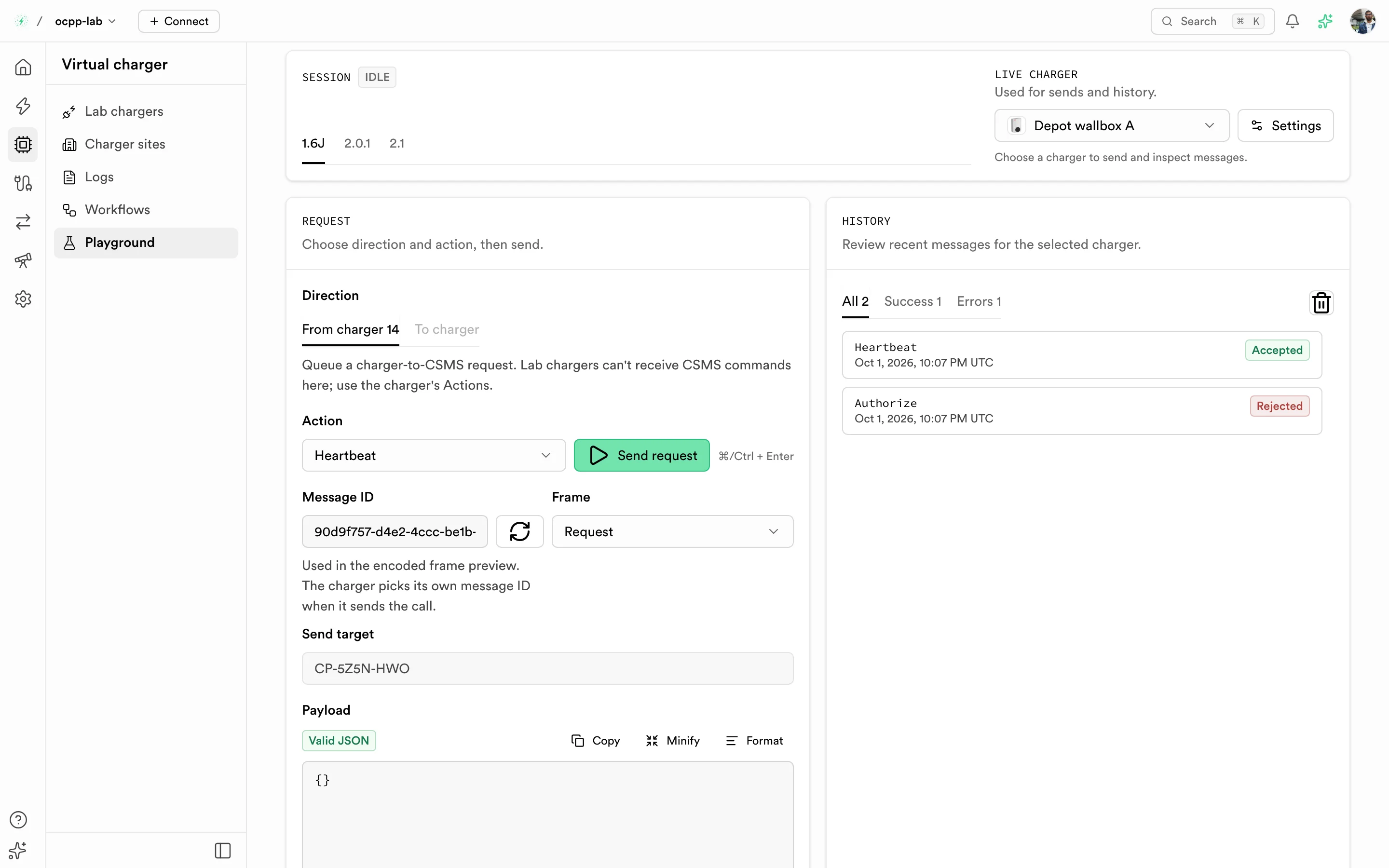Click the sparkle assistant icon at bottom left
Viewport: 1389px width, 868px height.
18,850
